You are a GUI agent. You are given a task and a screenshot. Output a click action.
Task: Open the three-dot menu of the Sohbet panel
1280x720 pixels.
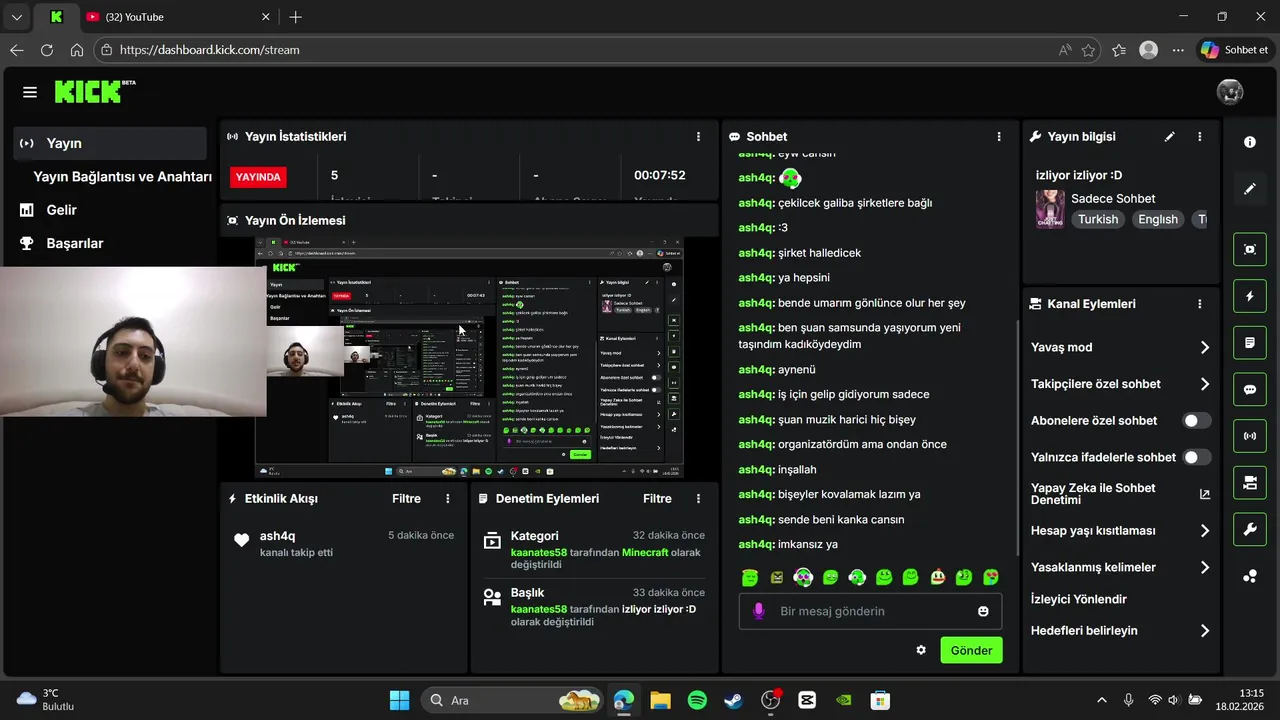click(x=998, y=137)
